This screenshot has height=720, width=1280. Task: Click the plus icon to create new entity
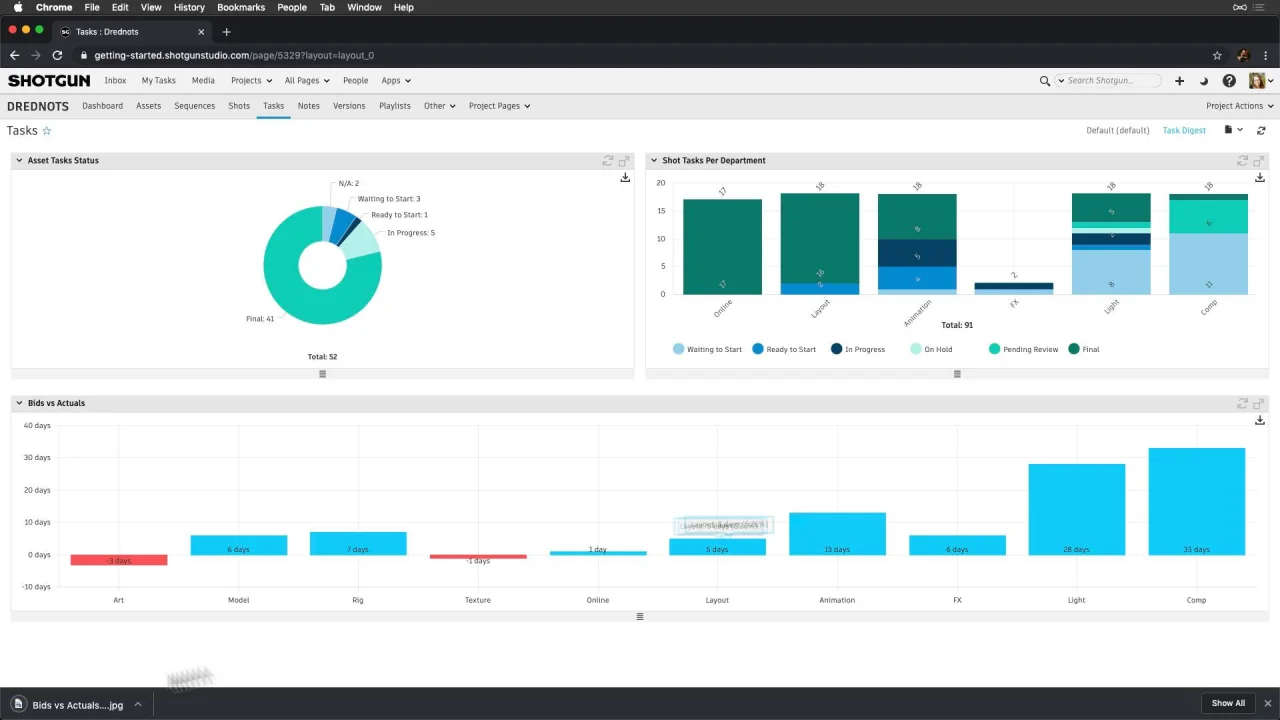(x=1179, y=81)
